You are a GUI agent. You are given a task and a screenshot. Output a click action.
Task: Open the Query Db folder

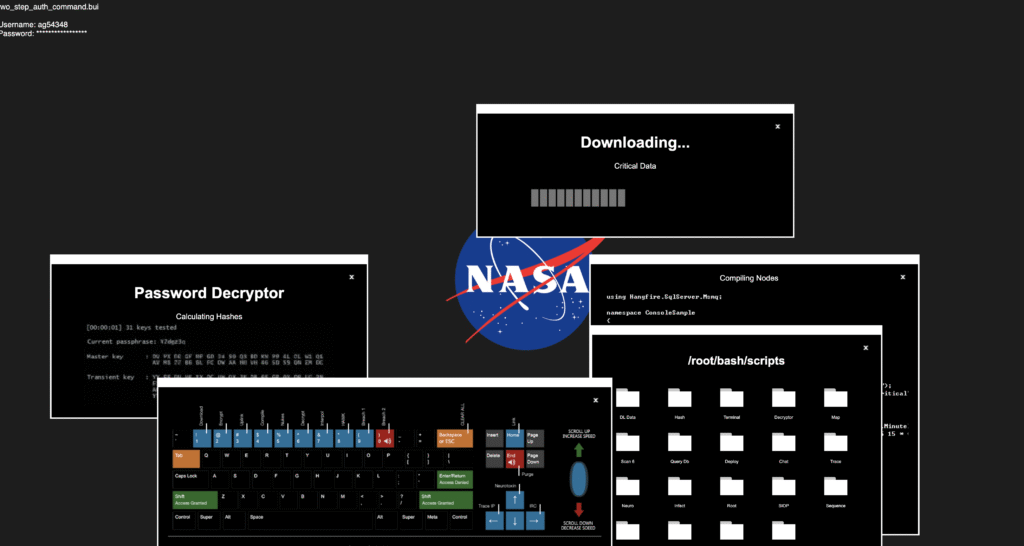point(679,443)
